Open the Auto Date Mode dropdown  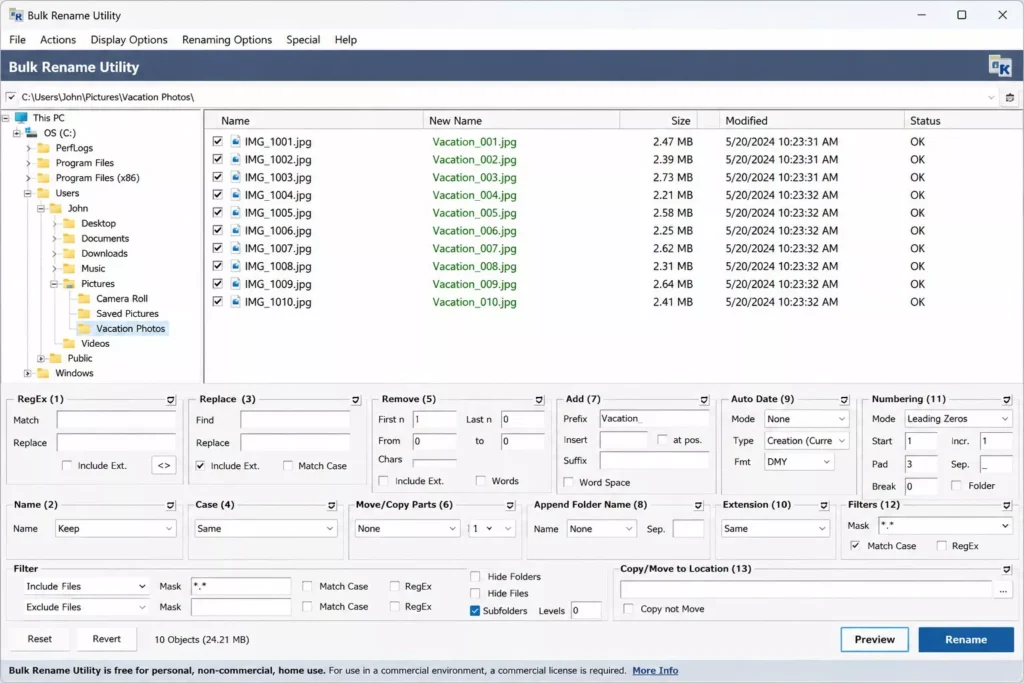tap(807, 419)
